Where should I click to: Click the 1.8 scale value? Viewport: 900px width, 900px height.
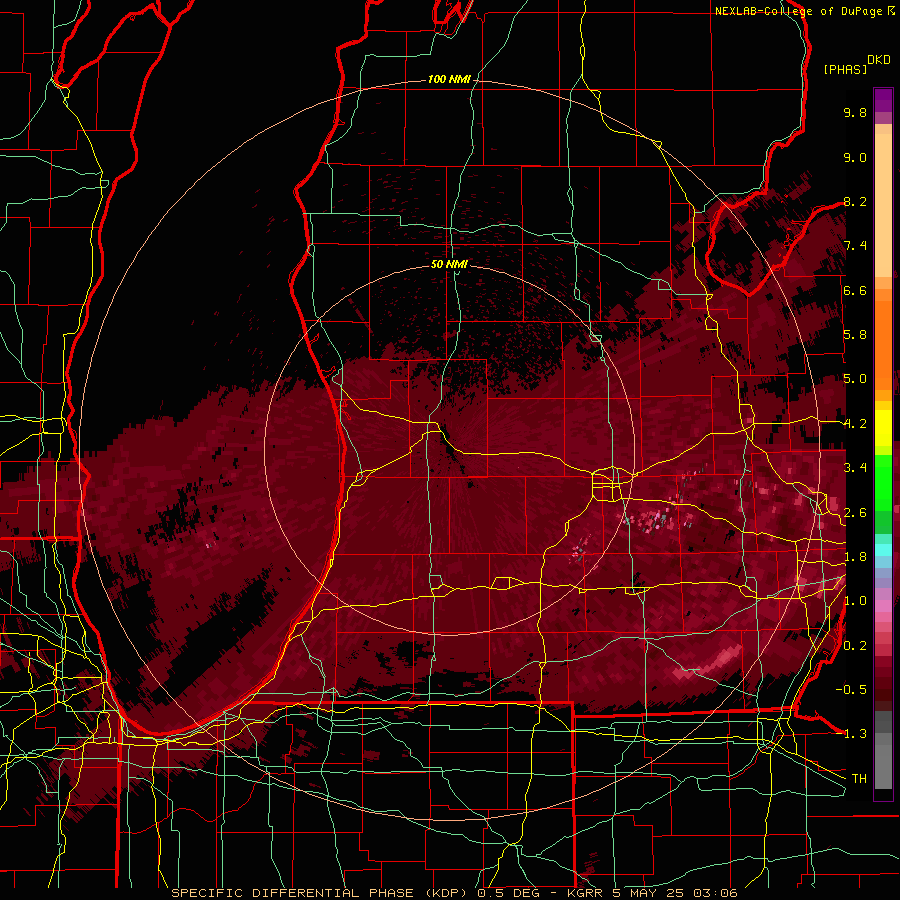855,557
